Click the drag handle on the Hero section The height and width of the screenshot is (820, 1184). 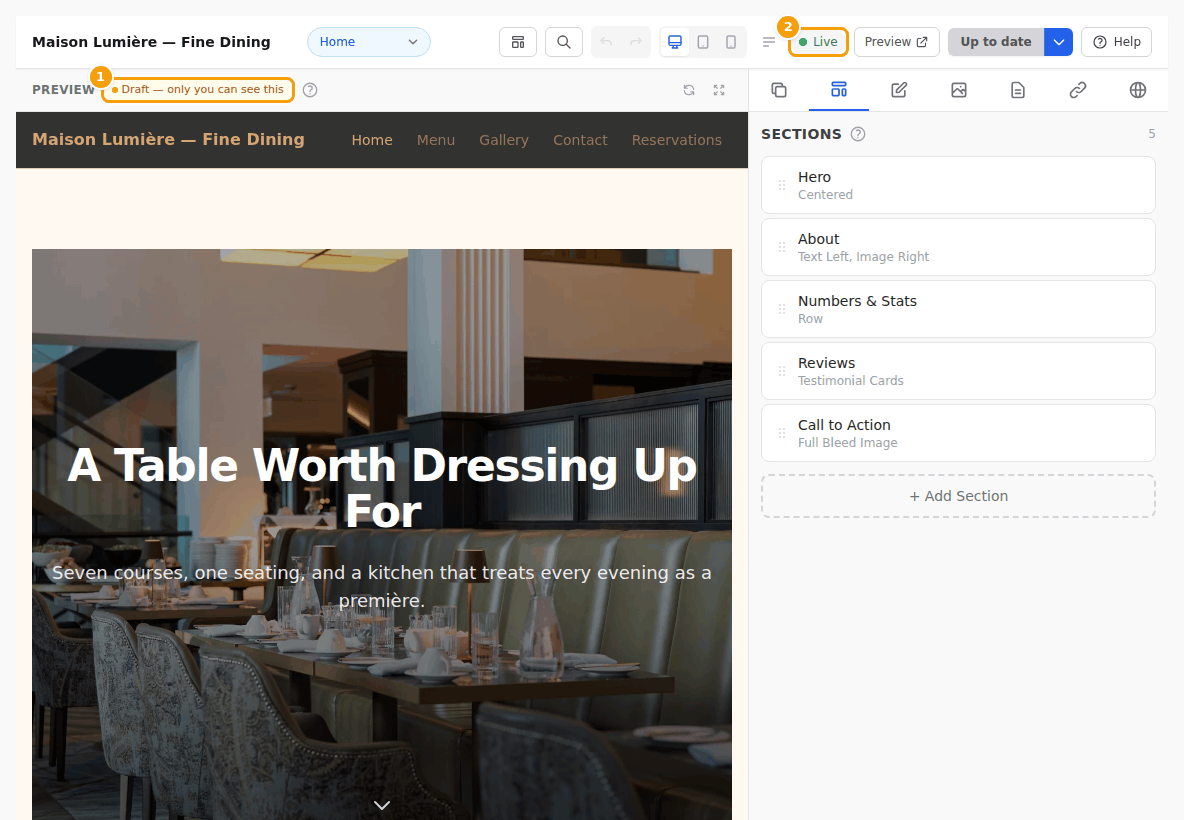coord(782,185)
